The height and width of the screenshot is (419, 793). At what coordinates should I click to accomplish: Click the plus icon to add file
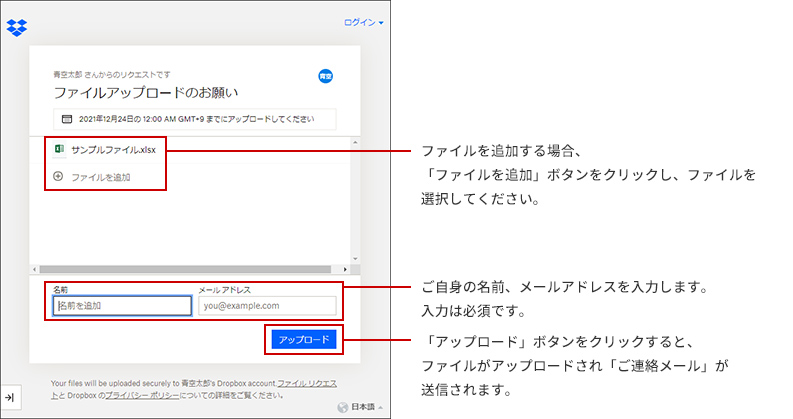[x=58, y=177]
